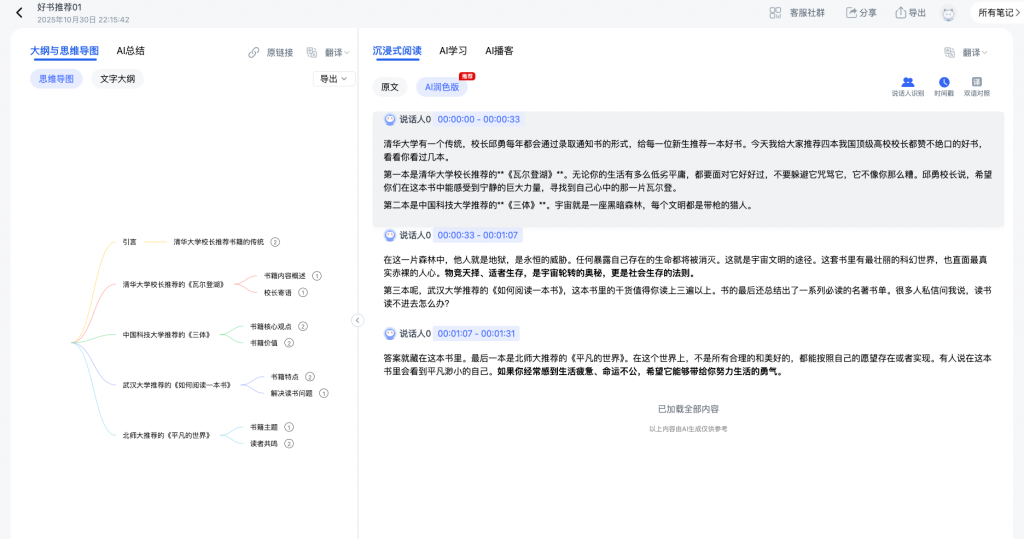Expand count badge next to 书籍主题
1024x539 pixels.
[x=289, y=427]
